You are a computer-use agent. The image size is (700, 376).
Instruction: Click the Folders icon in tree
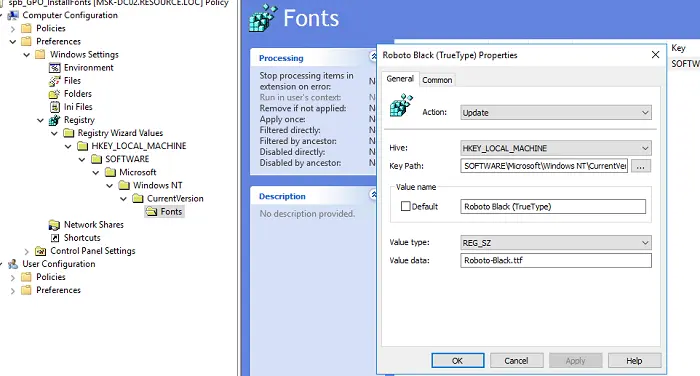point(54,94)
